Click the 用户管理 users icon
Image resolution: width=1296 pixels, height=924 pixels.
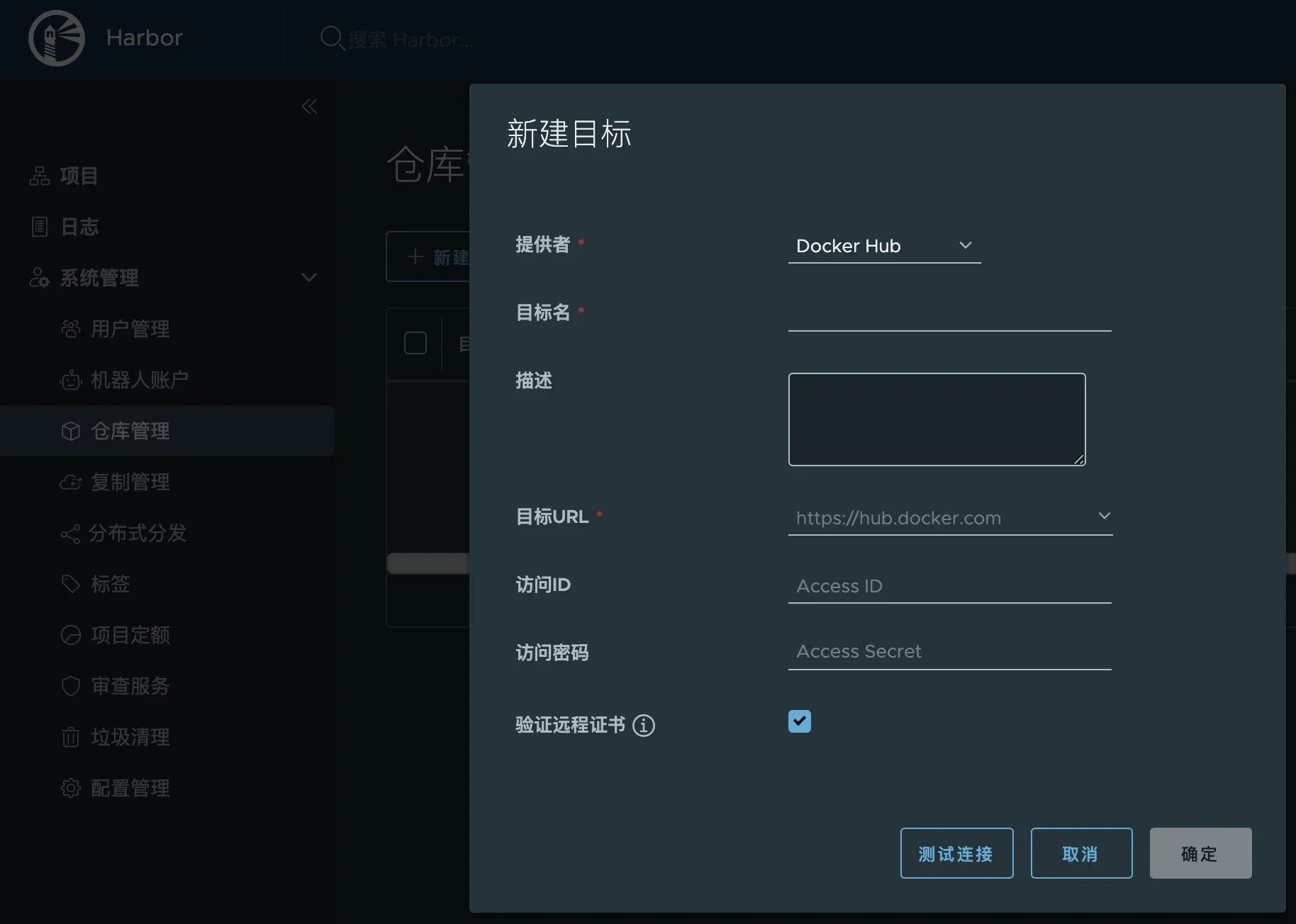[71, 329]
